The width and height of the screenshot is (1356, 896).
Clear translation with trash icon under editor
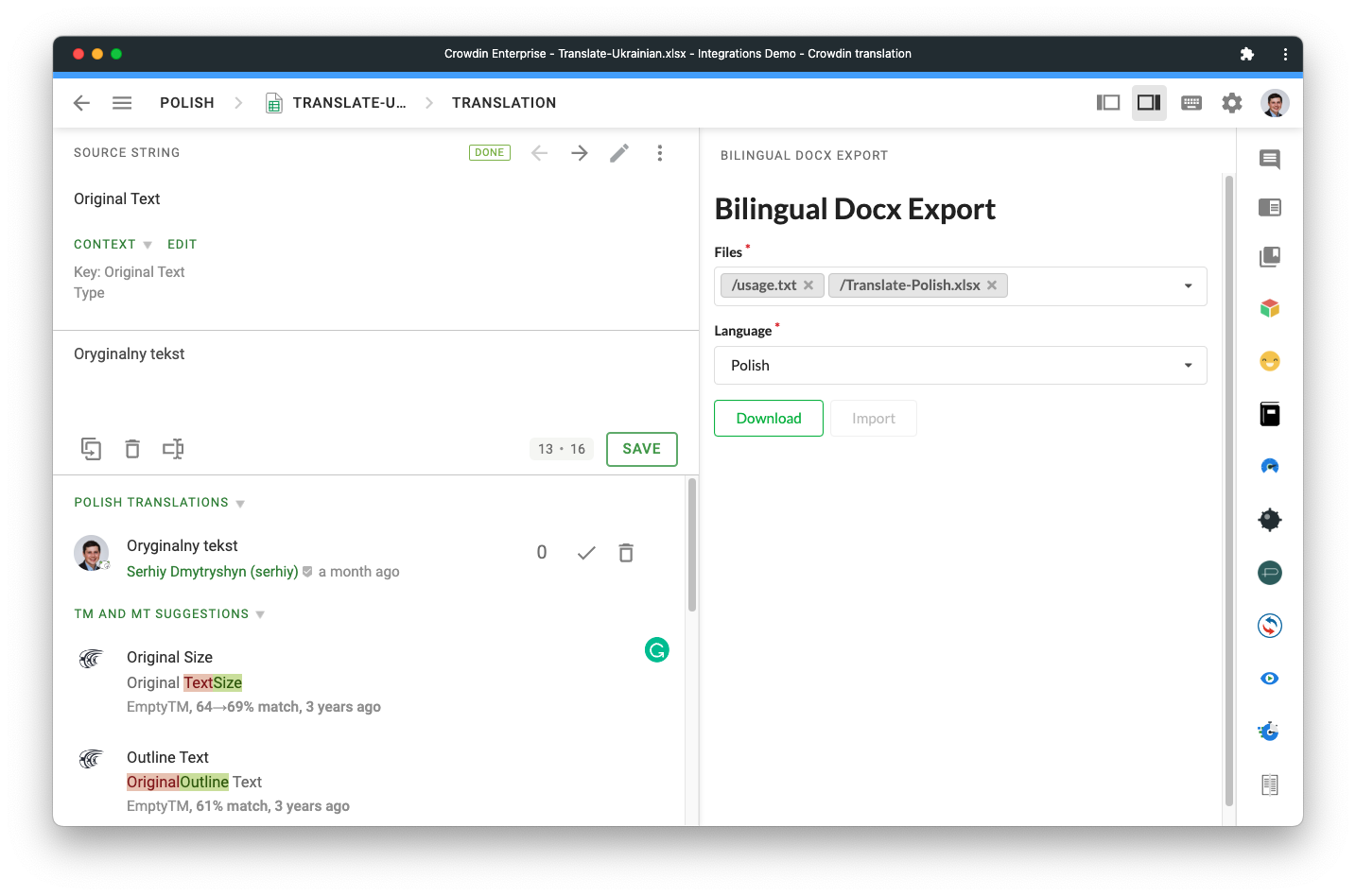coord(132,449)
